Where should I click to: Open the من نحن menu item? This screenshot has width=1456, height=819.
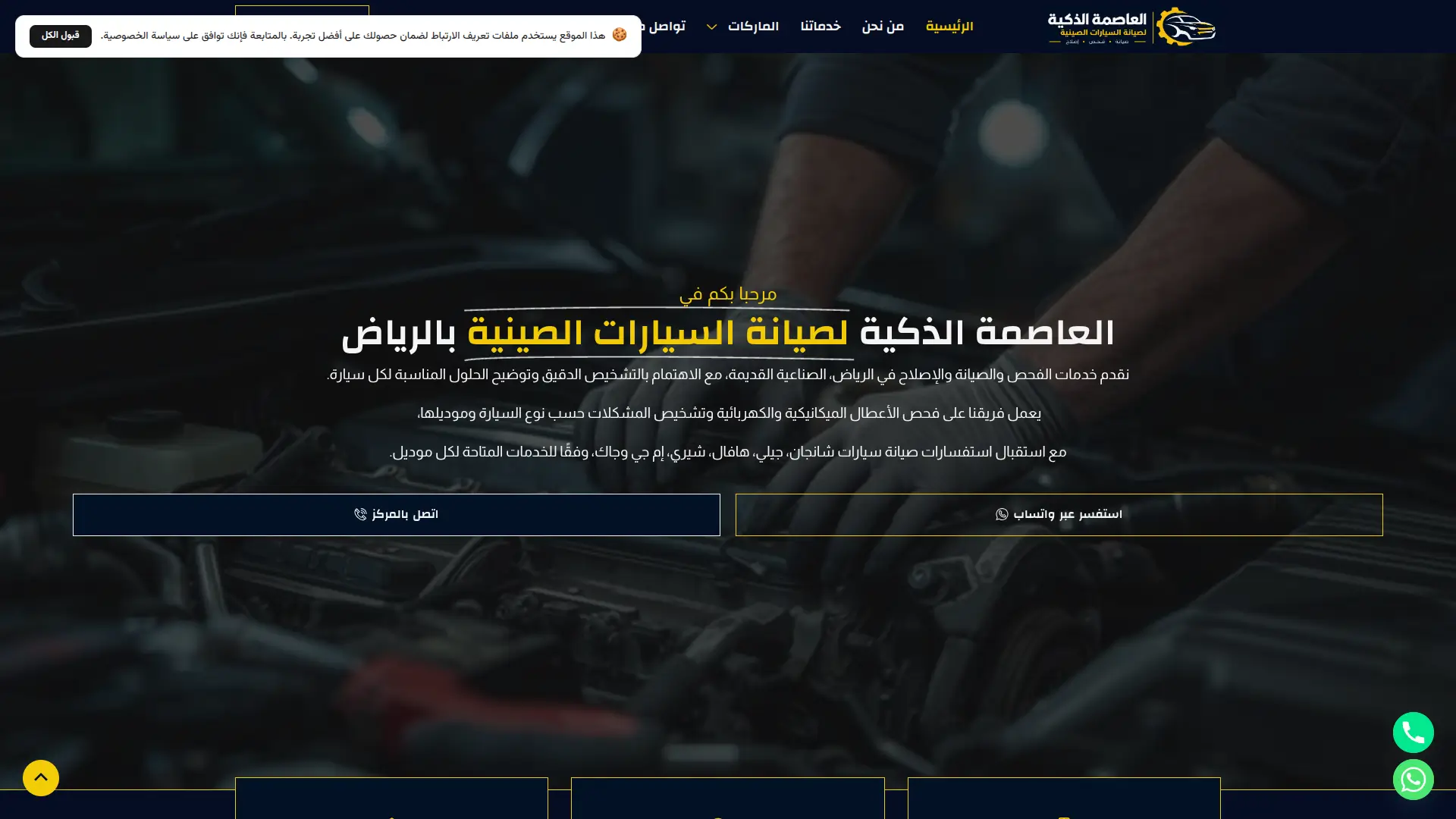coord(883,27)
